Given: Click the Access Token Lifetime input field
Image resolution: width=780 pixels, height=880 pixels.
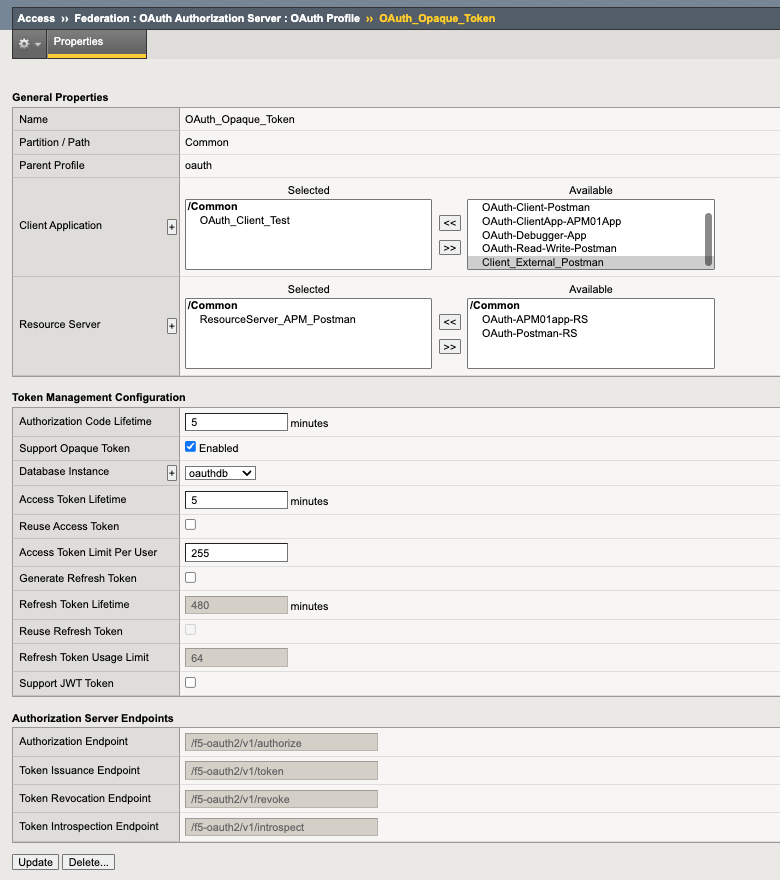Looking at the screenshot, I should (x=236, y=500).
